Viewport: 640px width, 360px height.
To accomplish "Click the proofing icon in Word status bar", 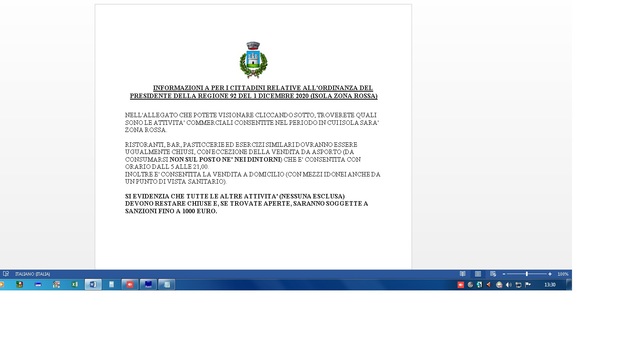I will (6, 274).
